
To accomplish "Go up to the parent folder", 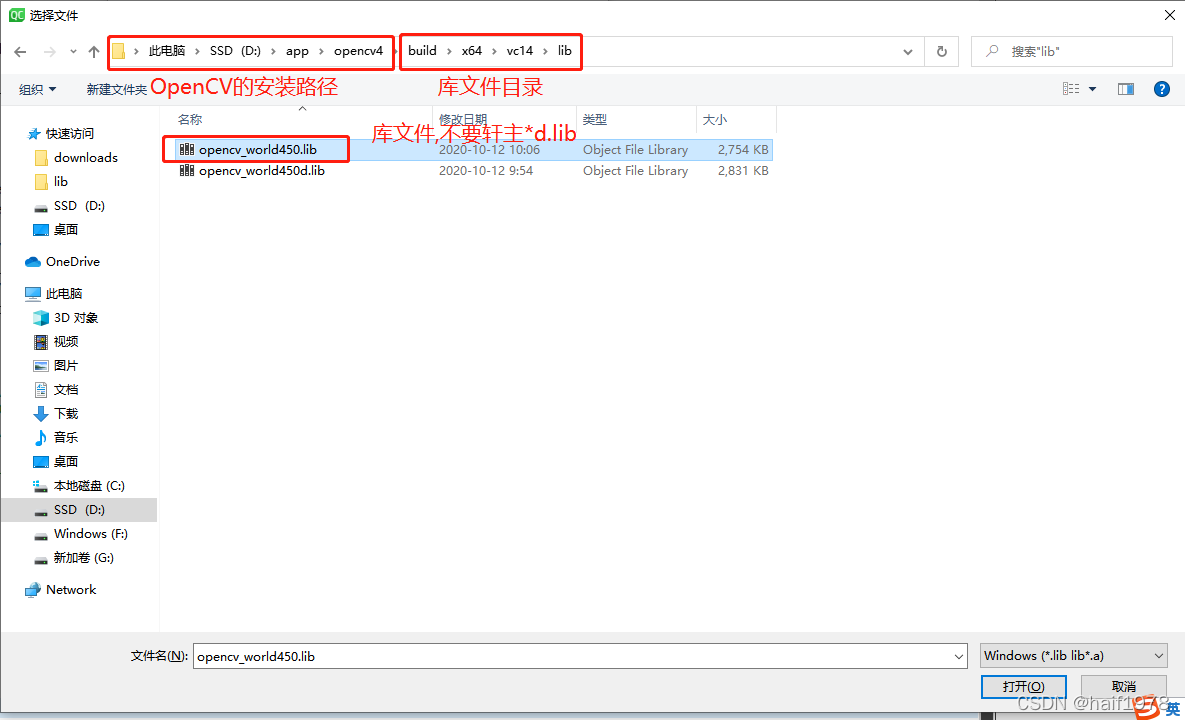I will point(93,51).
